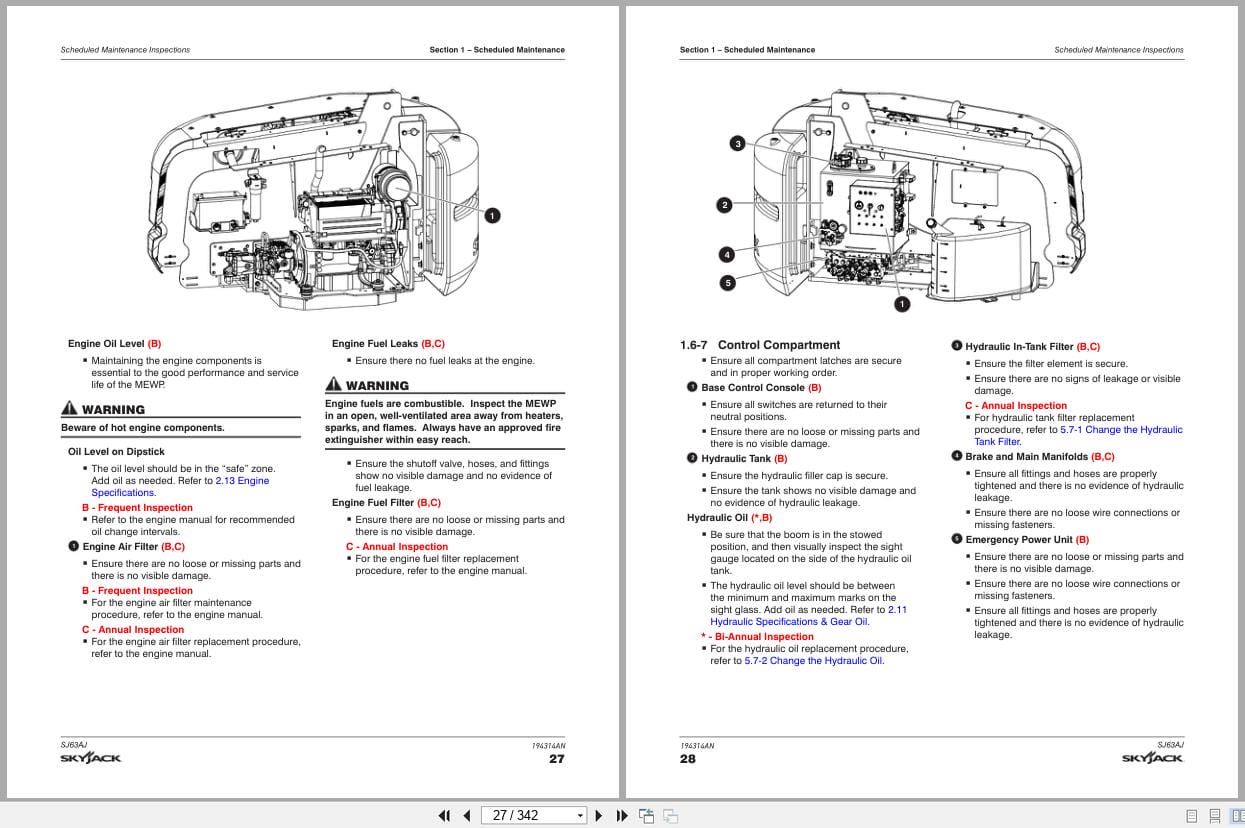Jump to first page using leftmost navigation icon
1245x828 pixels.
[x=444, y=816]
